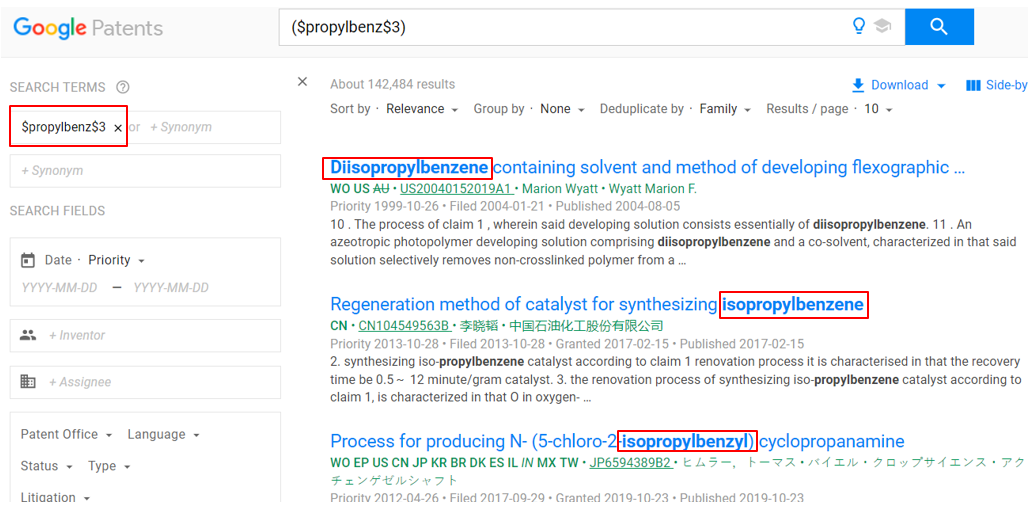Open the Status filter dropdown
Screen dimensions: 1034x506
46,466
